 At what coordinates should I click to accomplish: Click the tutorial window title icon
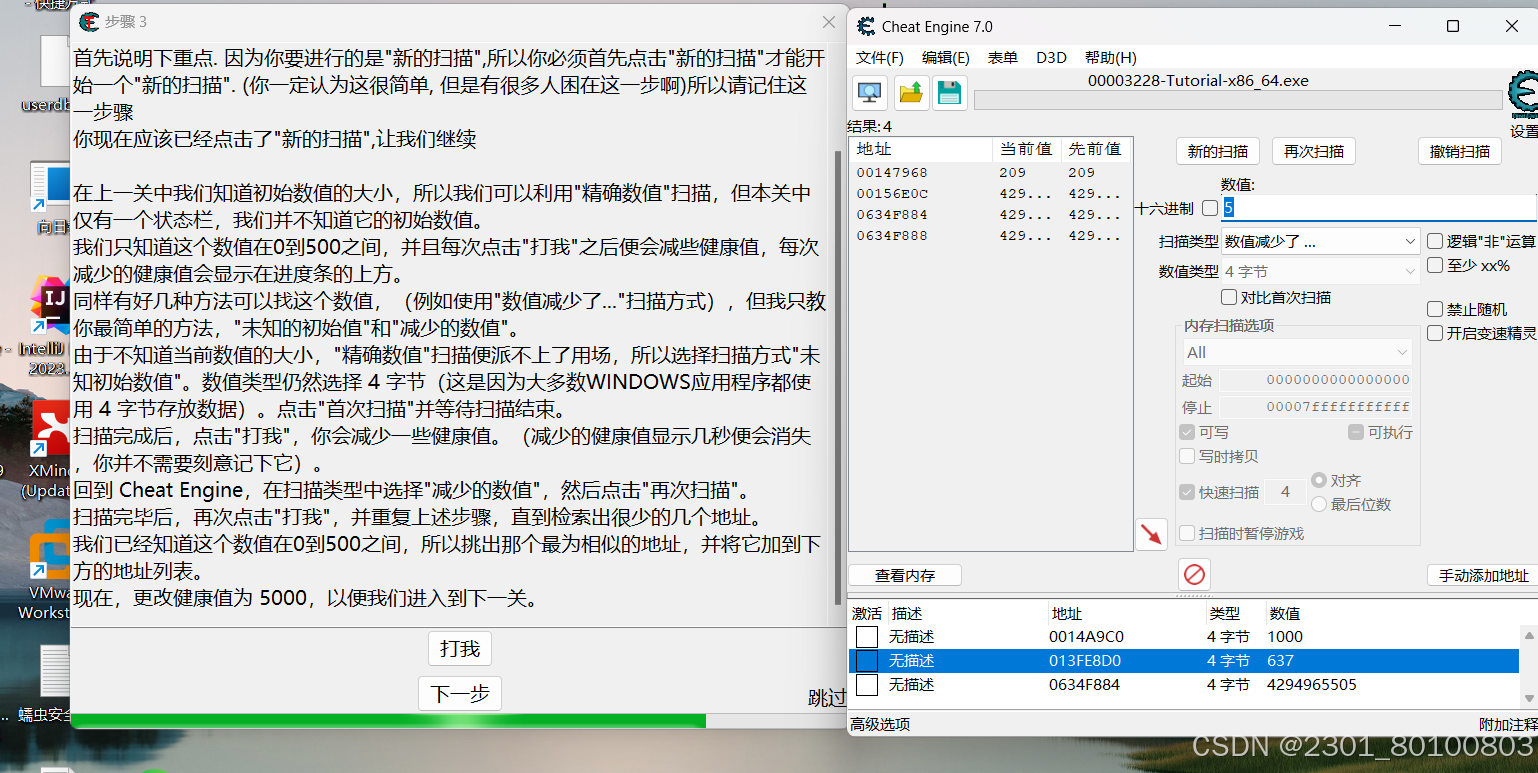tap(89, 22)
